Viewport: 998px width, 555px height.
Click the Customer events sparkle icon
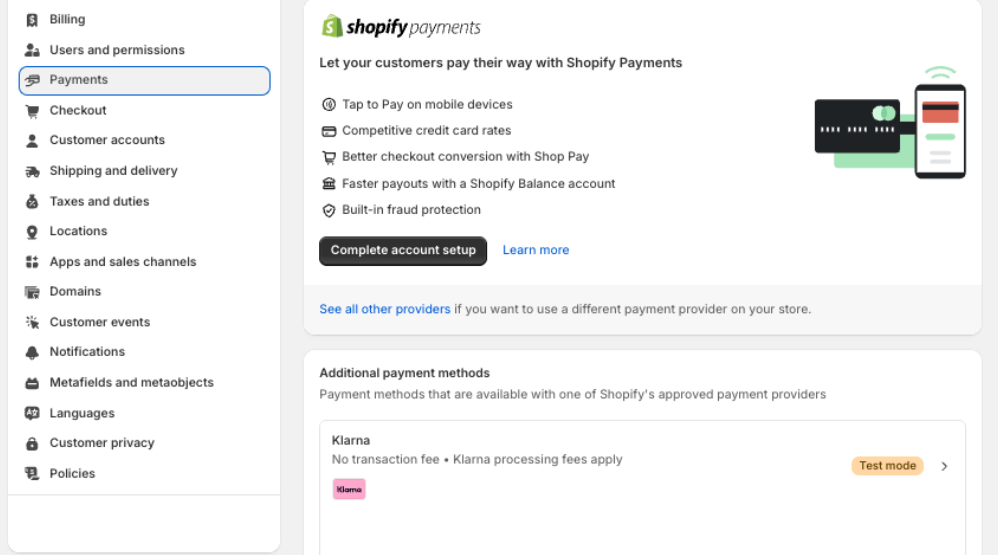point(31,322)
